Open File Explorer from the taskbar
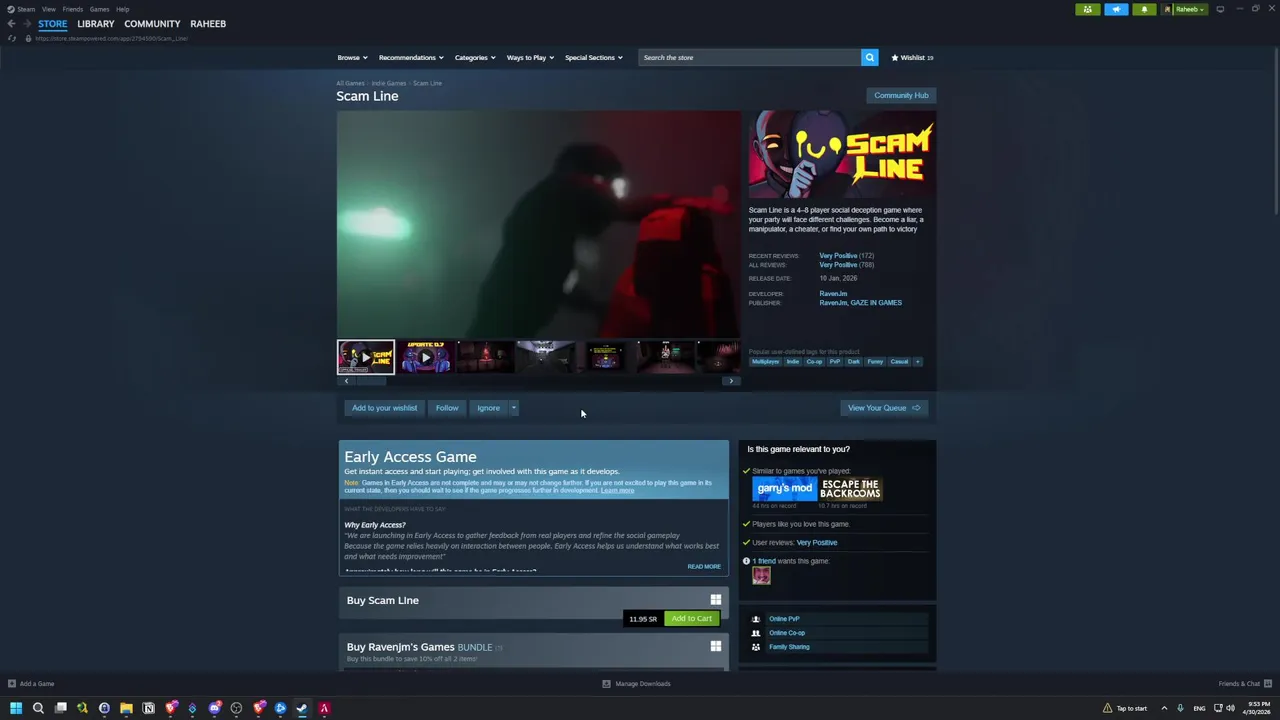Image resolution: width=1280 pixels, height=720 pixels. tap(126, 708)
